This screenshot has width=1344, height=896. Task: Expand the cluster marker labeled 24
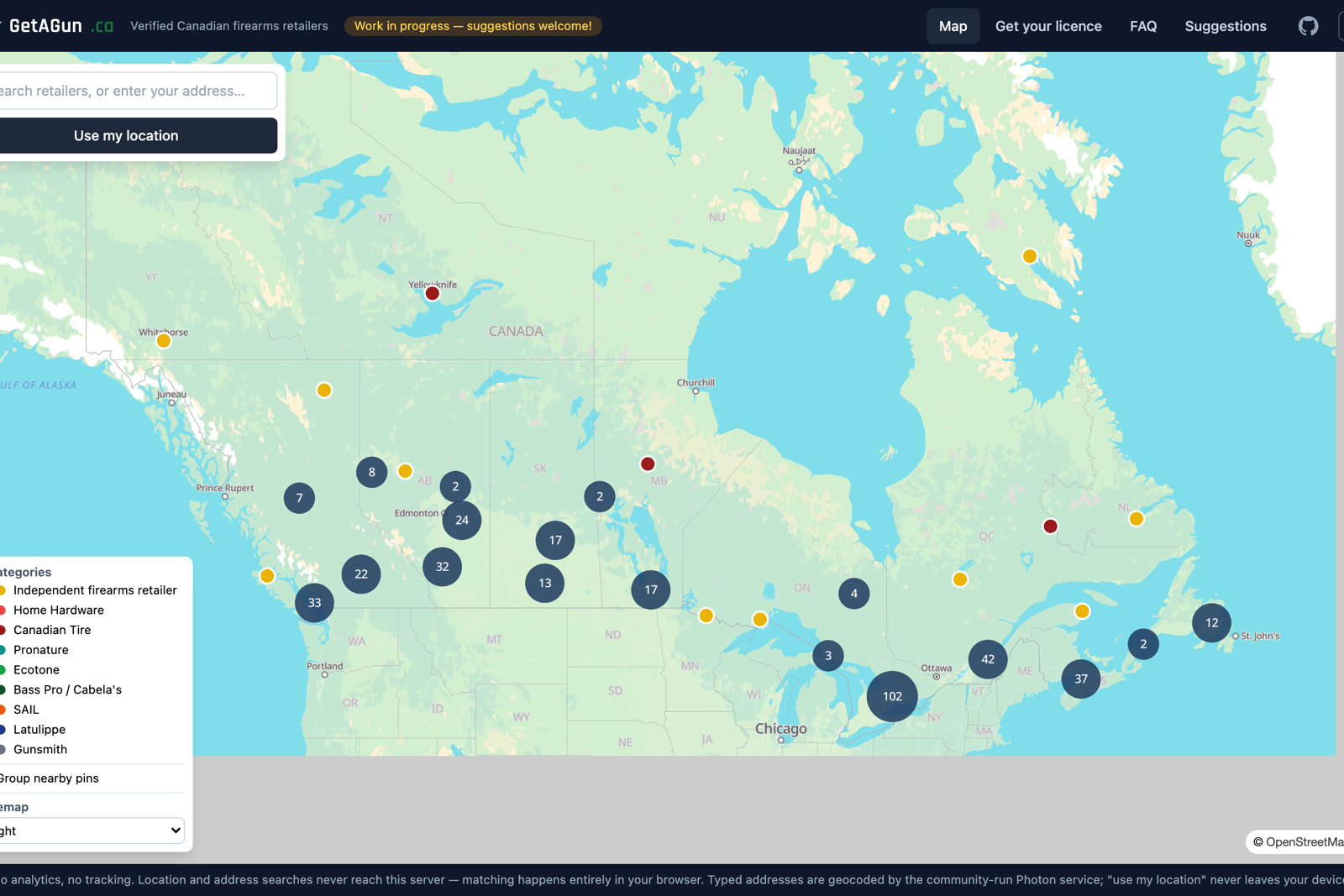(x=462, y=520)
